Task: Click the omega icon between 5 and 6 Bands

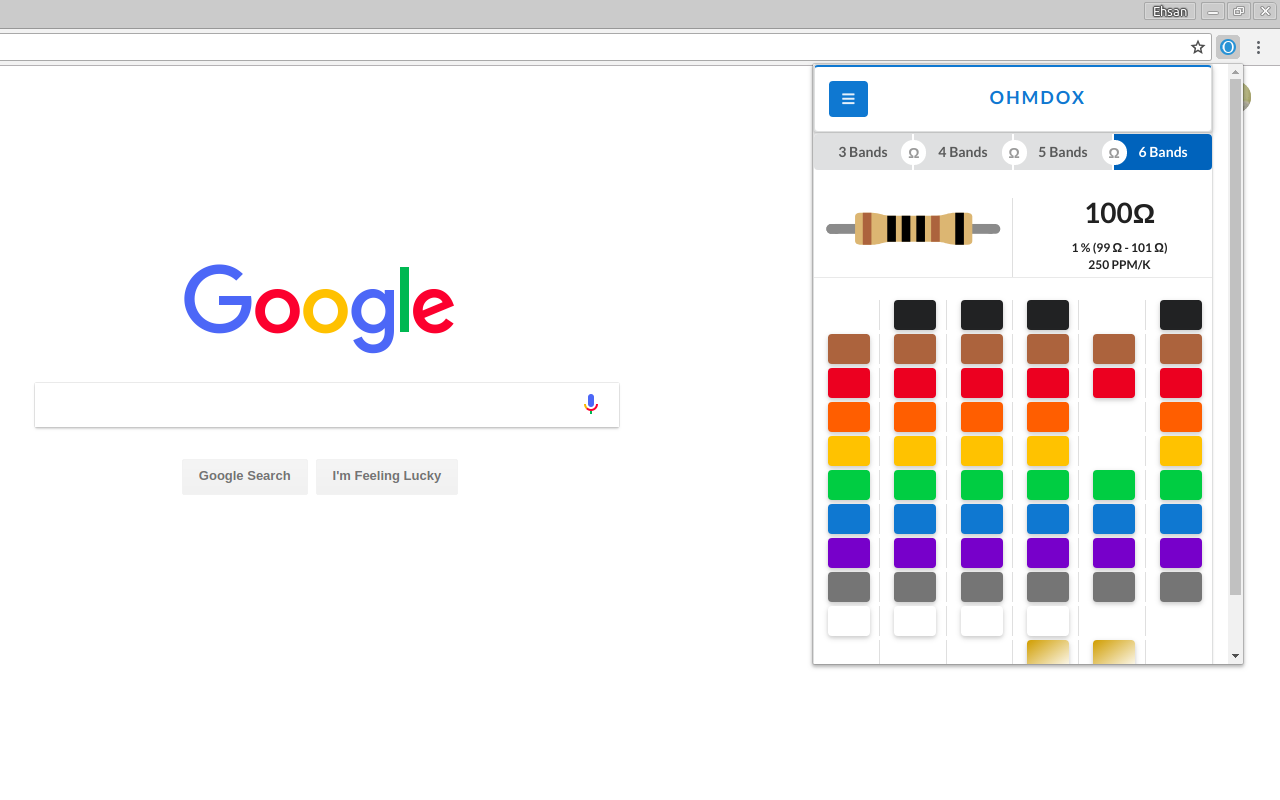Action: click(x=1114, y=153)
